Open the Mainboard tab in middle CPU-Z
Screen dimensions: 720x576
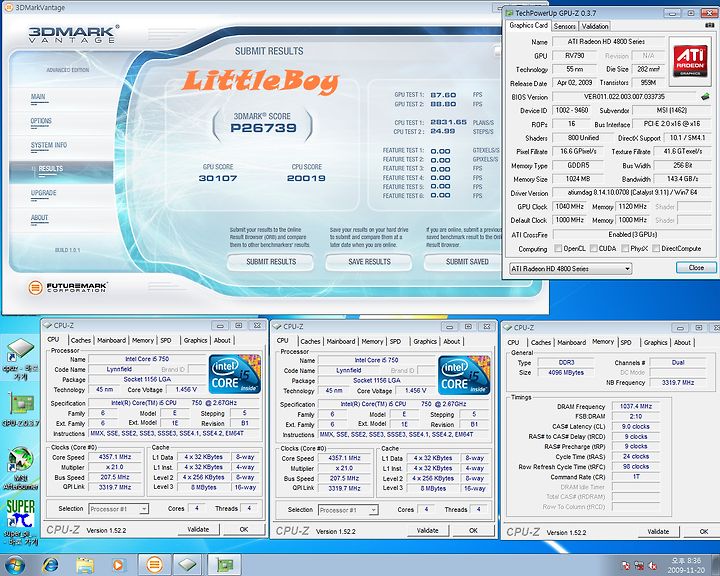341,341
